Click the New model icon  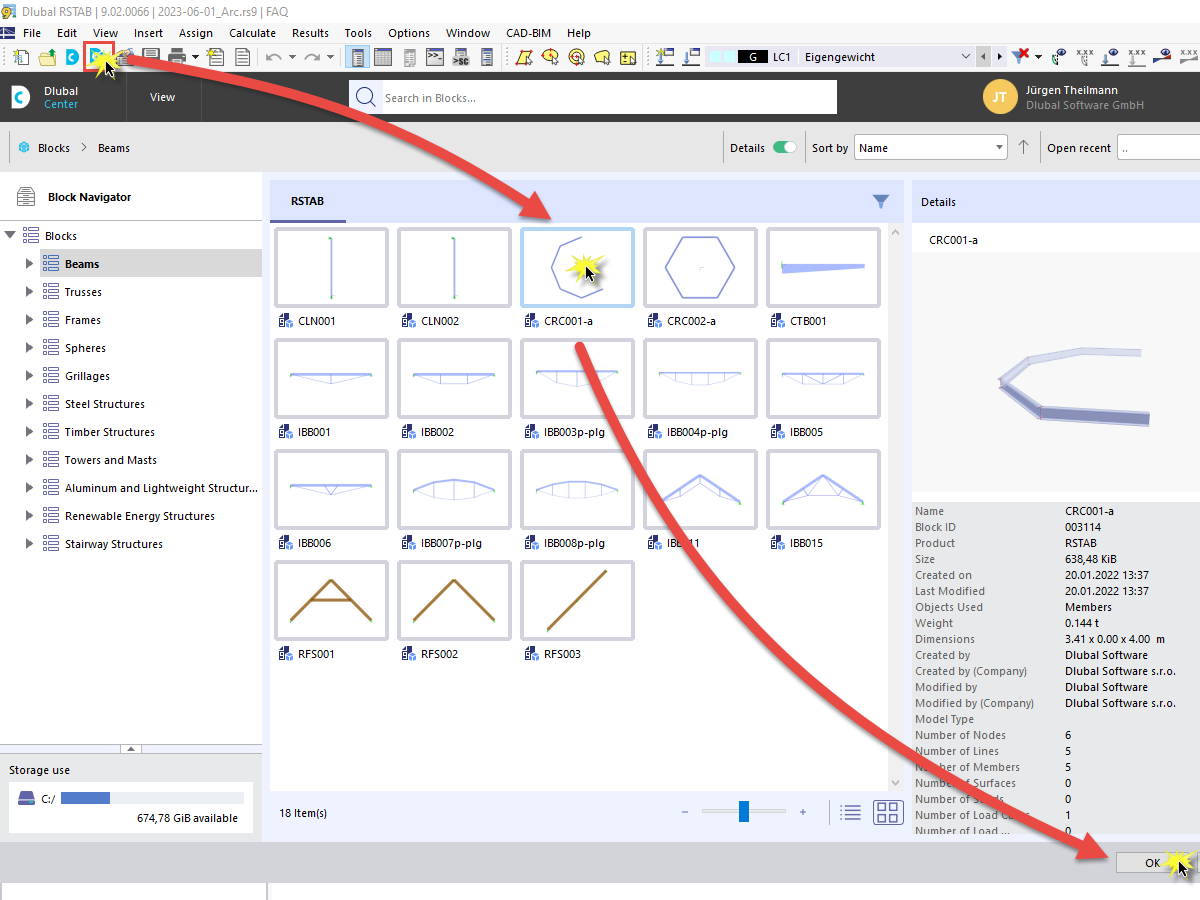20,57
